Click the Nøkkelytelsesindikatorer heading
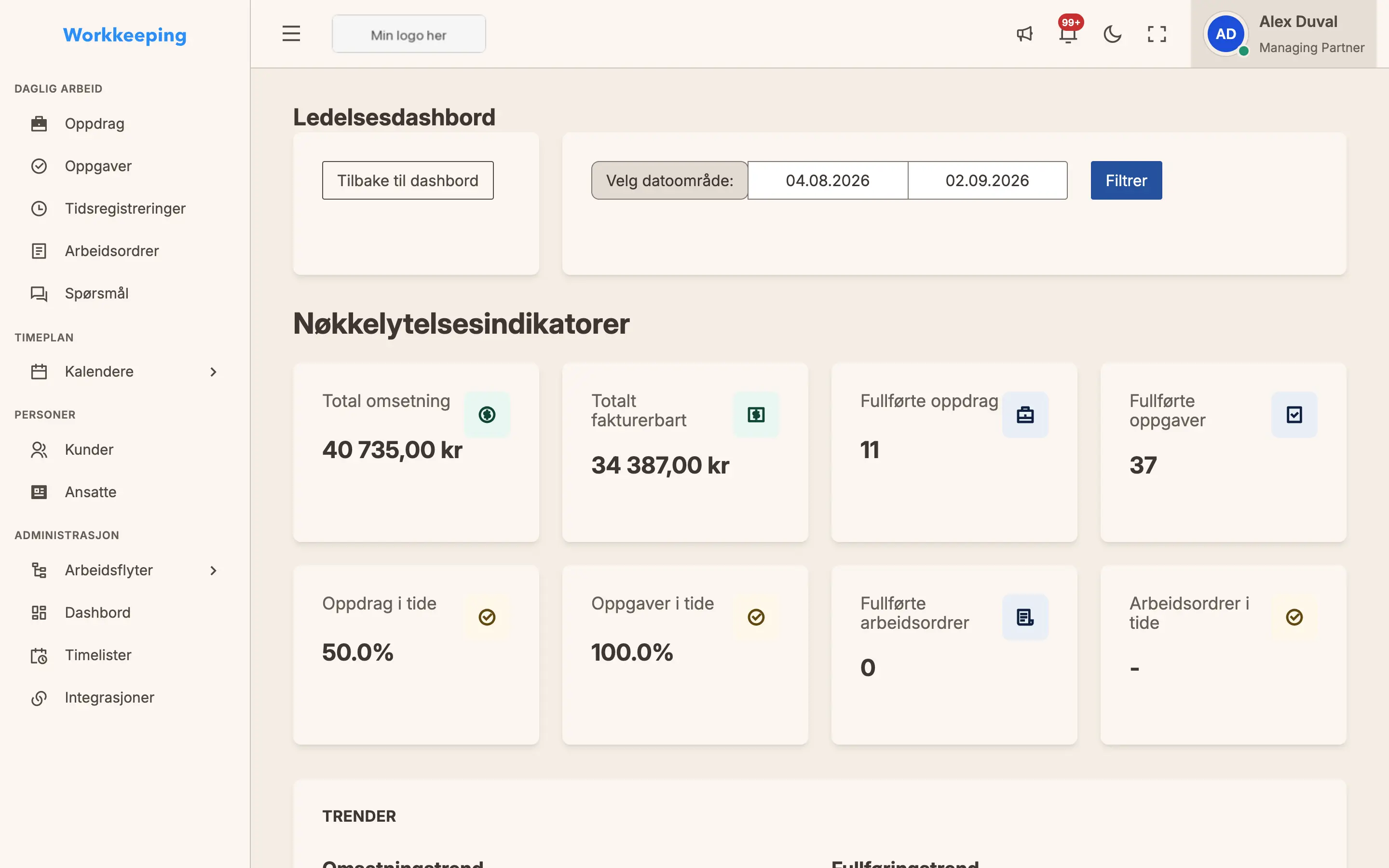Screen dimensions: 1389x868 click(461, 324)
